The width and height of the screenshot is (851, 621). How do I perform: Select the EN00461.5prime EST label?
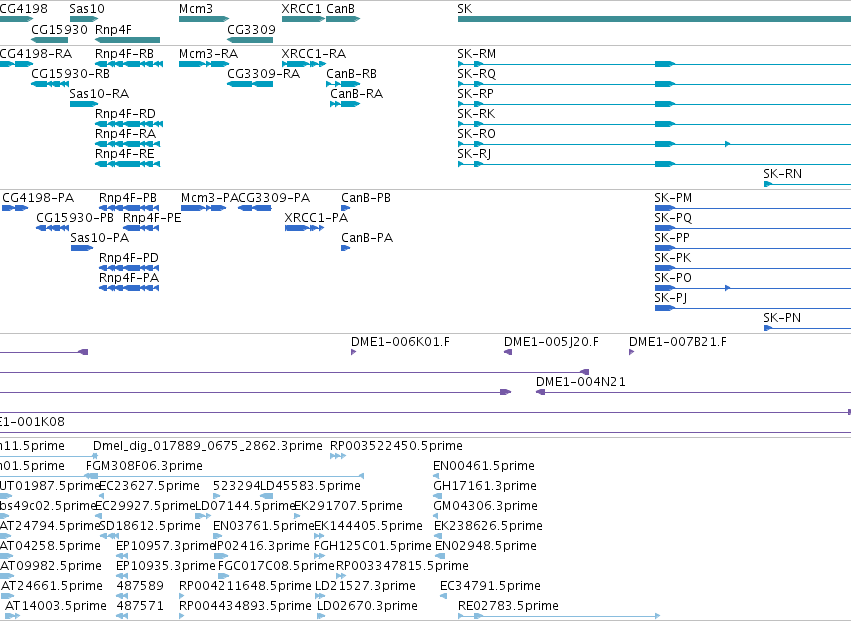(484, 466)
